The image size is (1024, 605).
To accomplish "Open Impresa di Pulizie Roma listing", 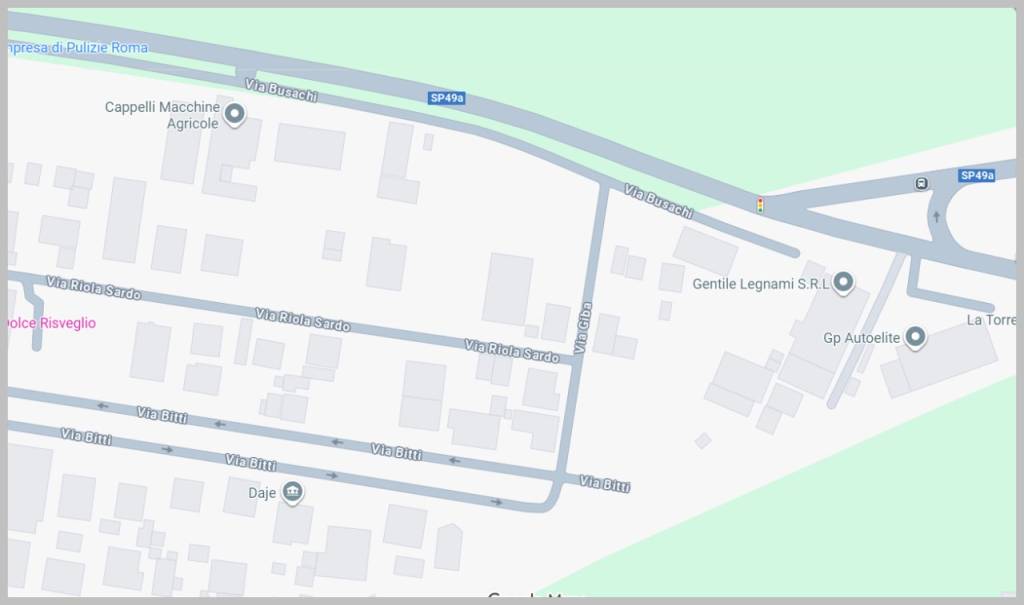I will [77, 48].
